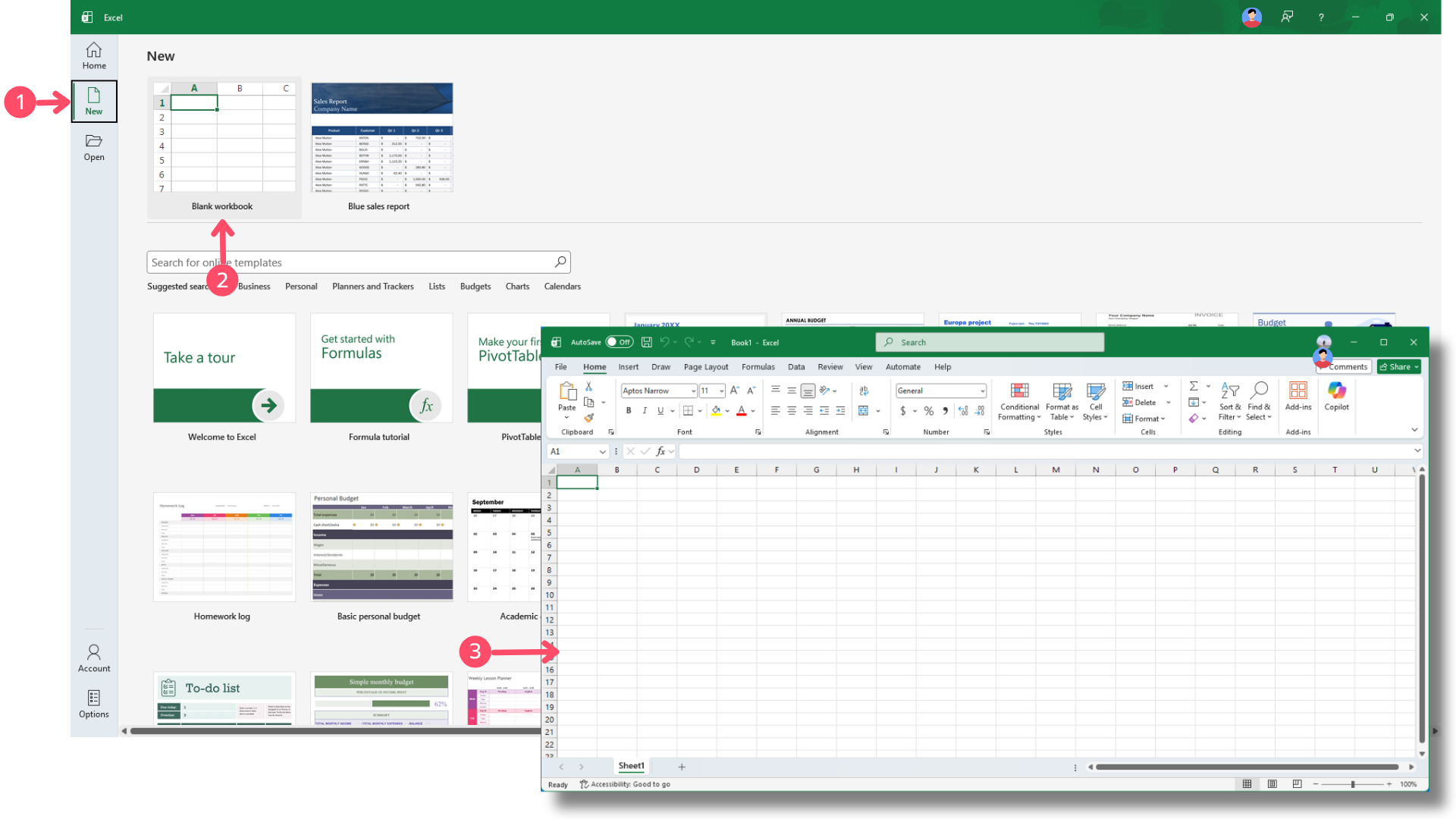Switch to the View ribbon tab

864,366
